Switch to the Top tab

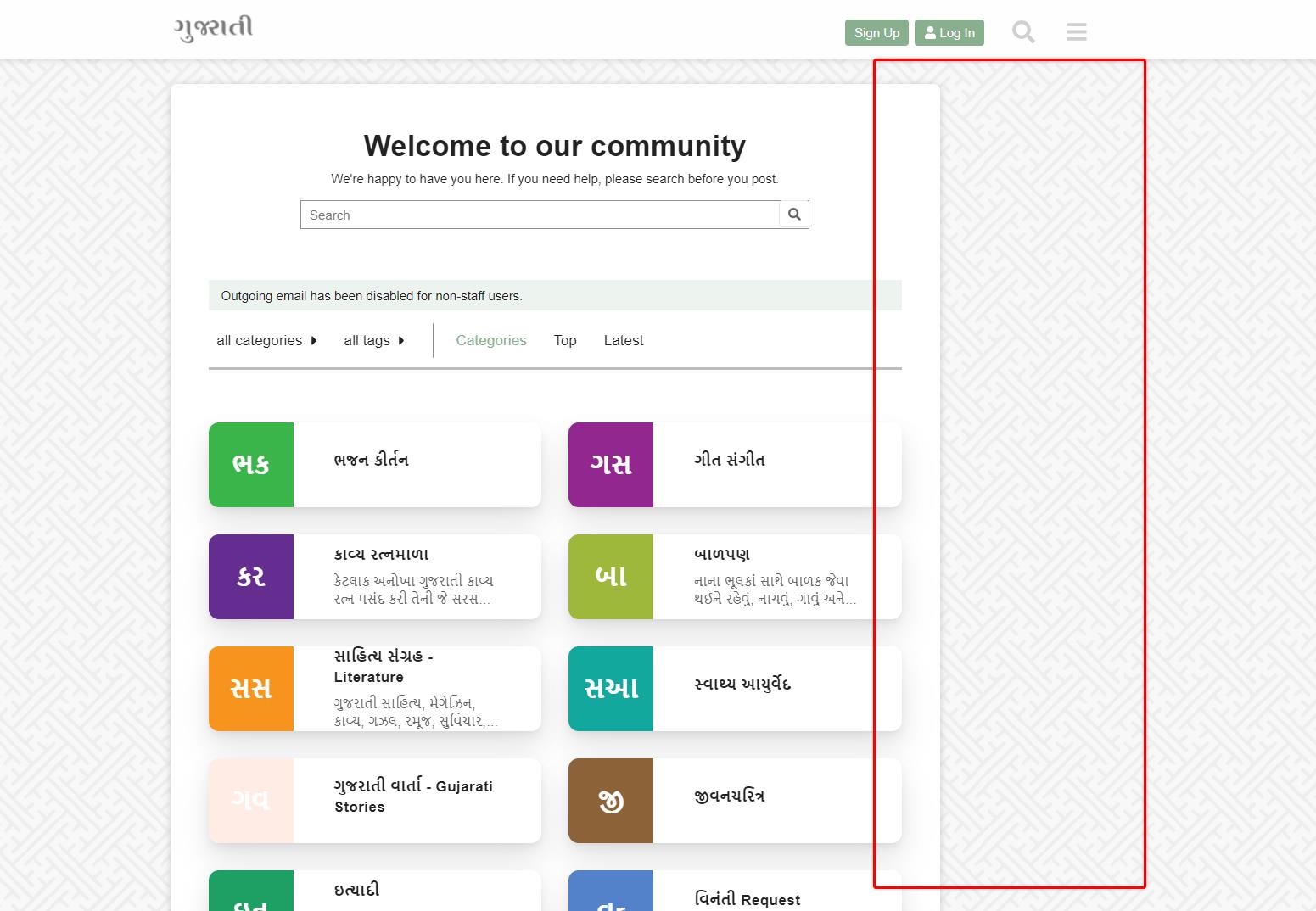pyautogui.click(x=565, y=340)
